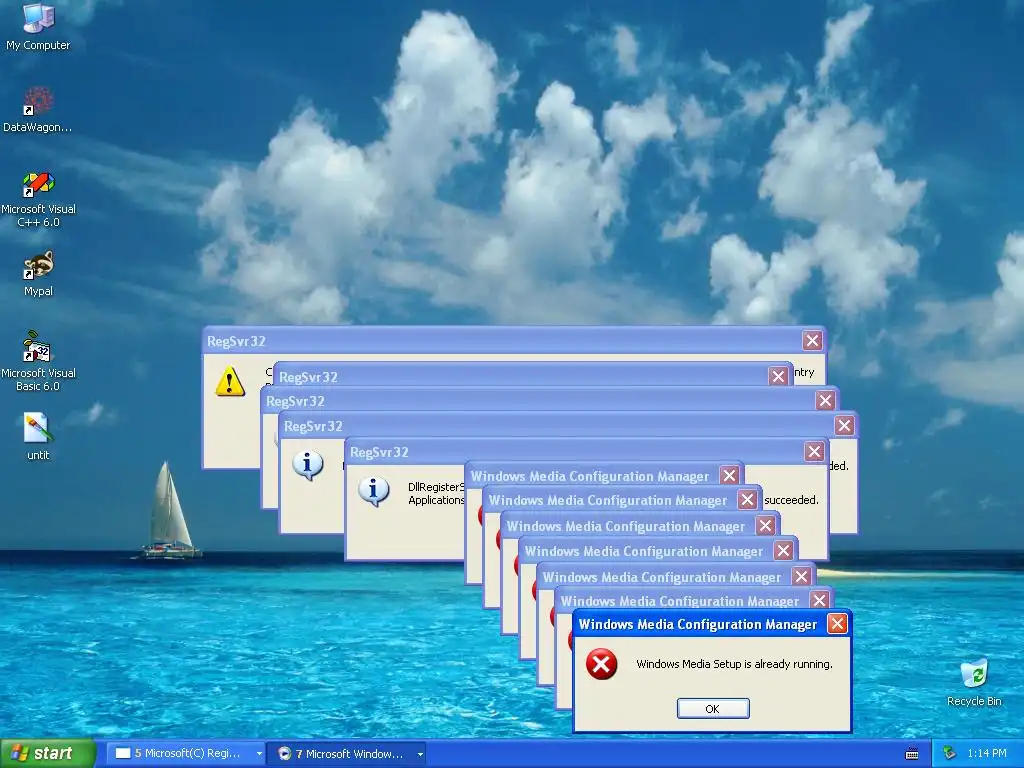Click the 1:14 PM taskbar clock
The width and height of the screenshot is (1024, 768).
point(987,754)
